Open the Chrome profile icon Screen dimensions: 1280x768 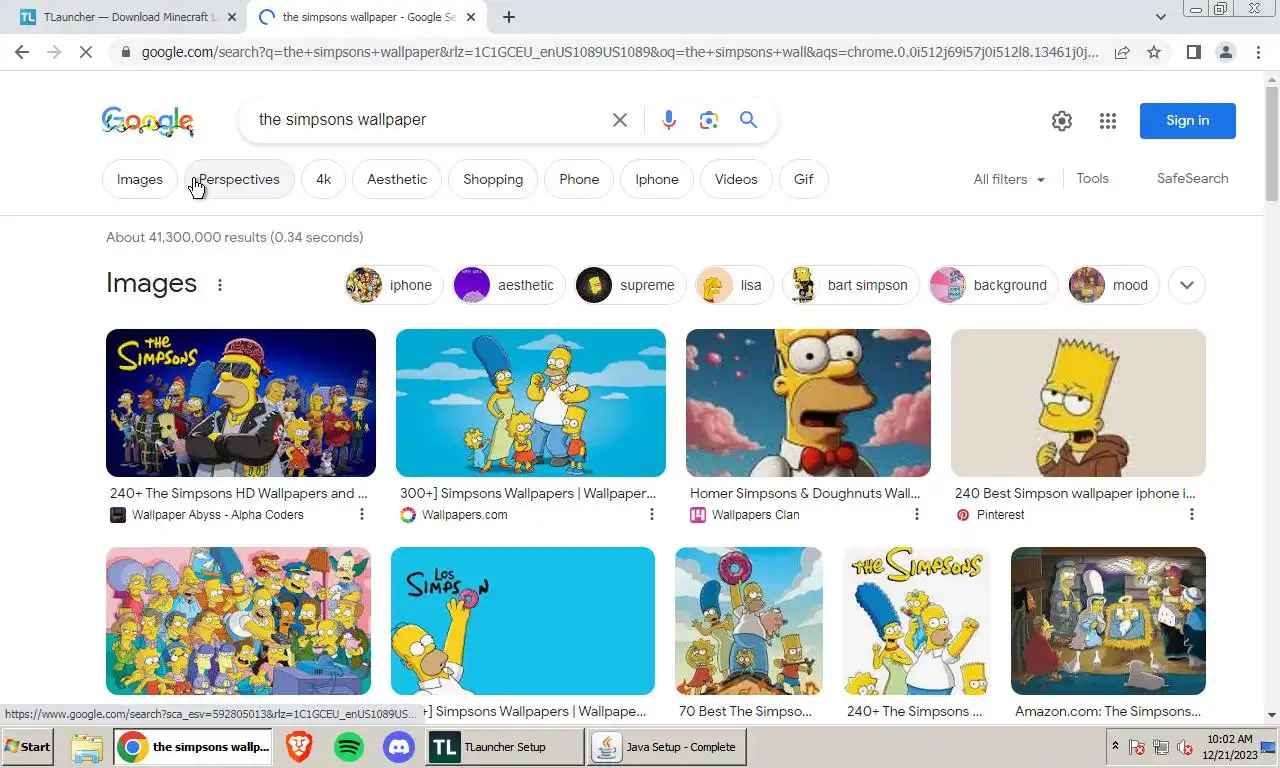point(1225,52)
